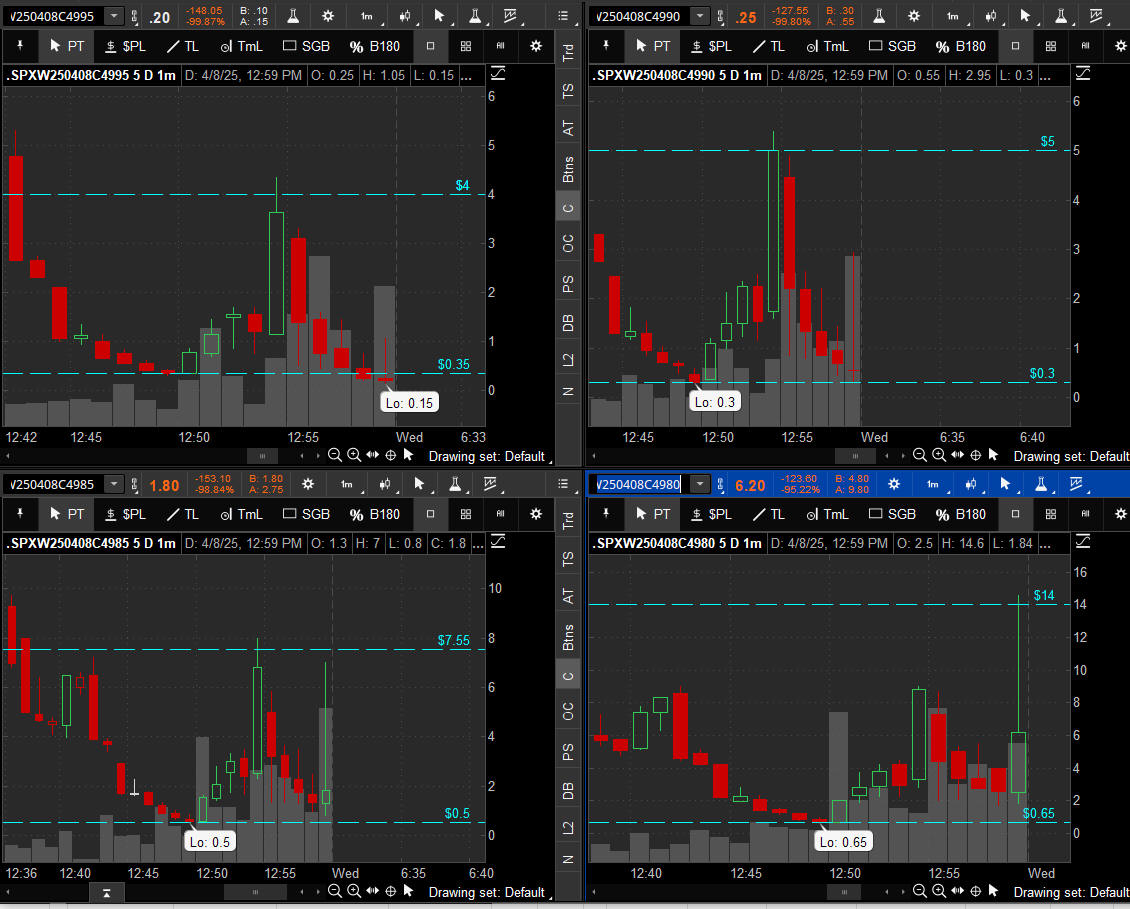Open the candlestick chart style icon in C4990 panel
The image size is (1130, 909).
click(x=991, y=16)
